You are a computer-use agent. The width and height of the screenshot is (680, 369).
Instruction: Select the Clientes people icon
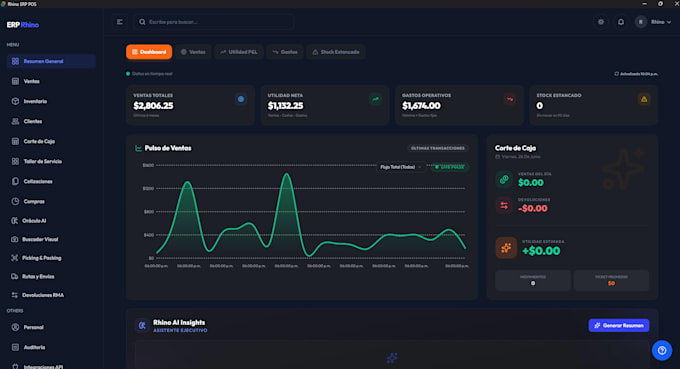pyautogui.click(x=15, y=121)
